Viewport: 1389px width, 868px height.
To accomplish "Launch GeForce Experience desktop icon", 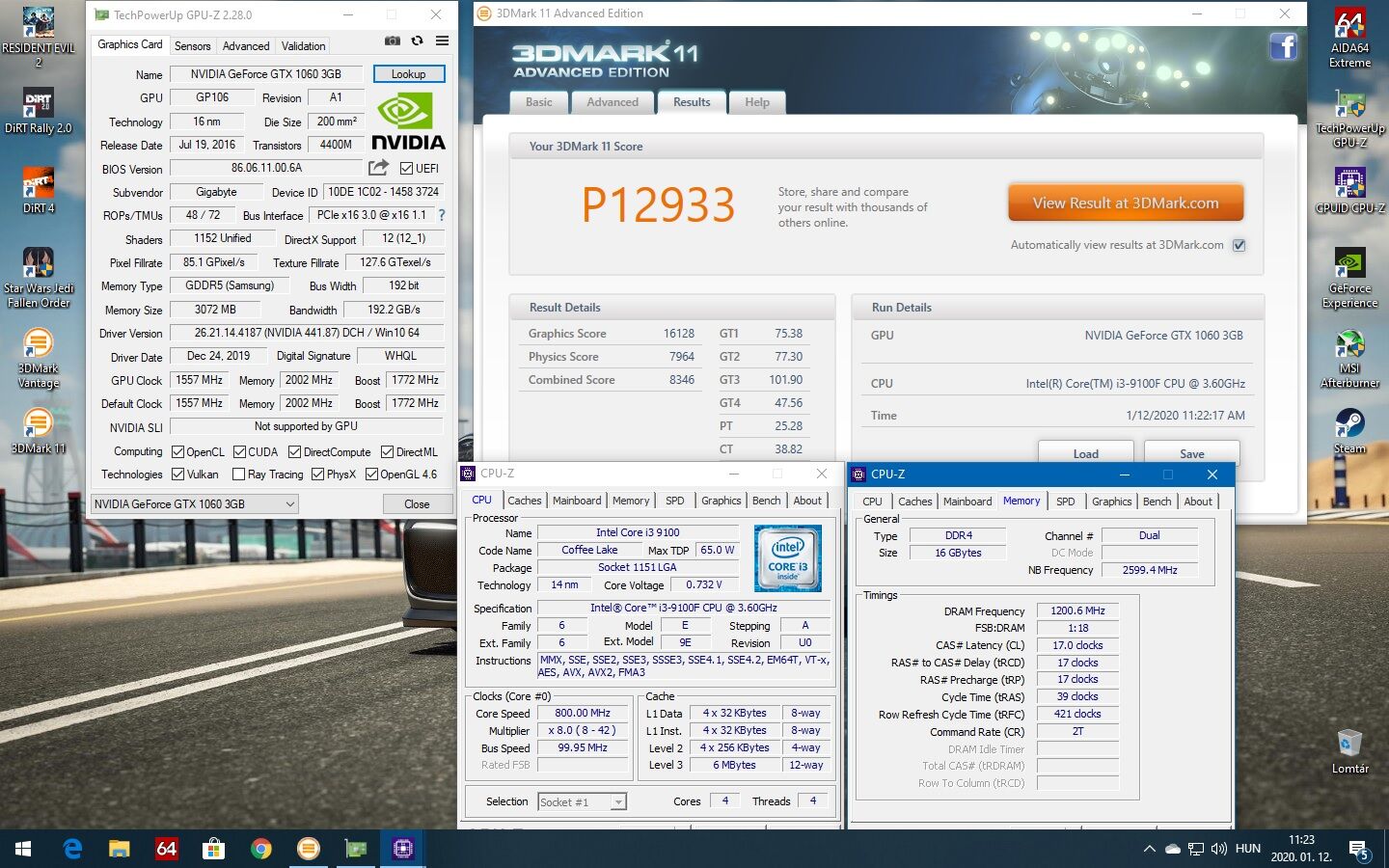I will coord(1349,278).
